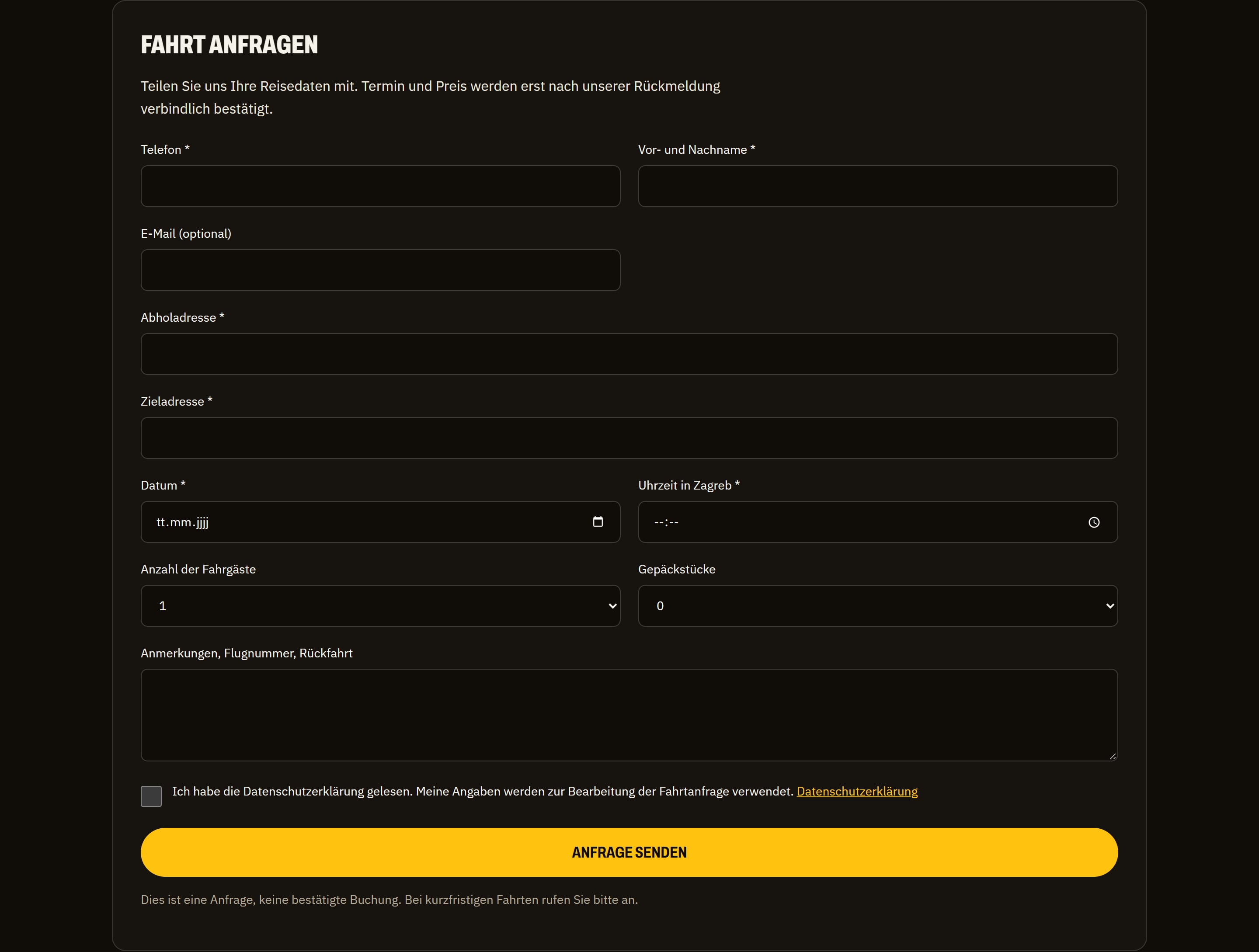This screenshot has height=952, width=1259.
Task: Click the tt.mm.jjjj date text
Action: (x=183, y=522)
